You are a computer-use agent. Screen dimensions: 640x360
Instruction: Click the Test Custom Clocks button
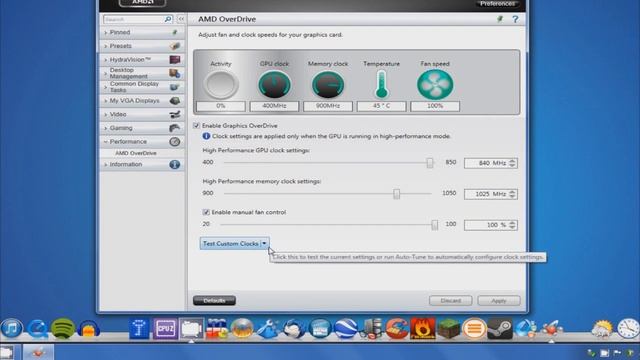231,244
